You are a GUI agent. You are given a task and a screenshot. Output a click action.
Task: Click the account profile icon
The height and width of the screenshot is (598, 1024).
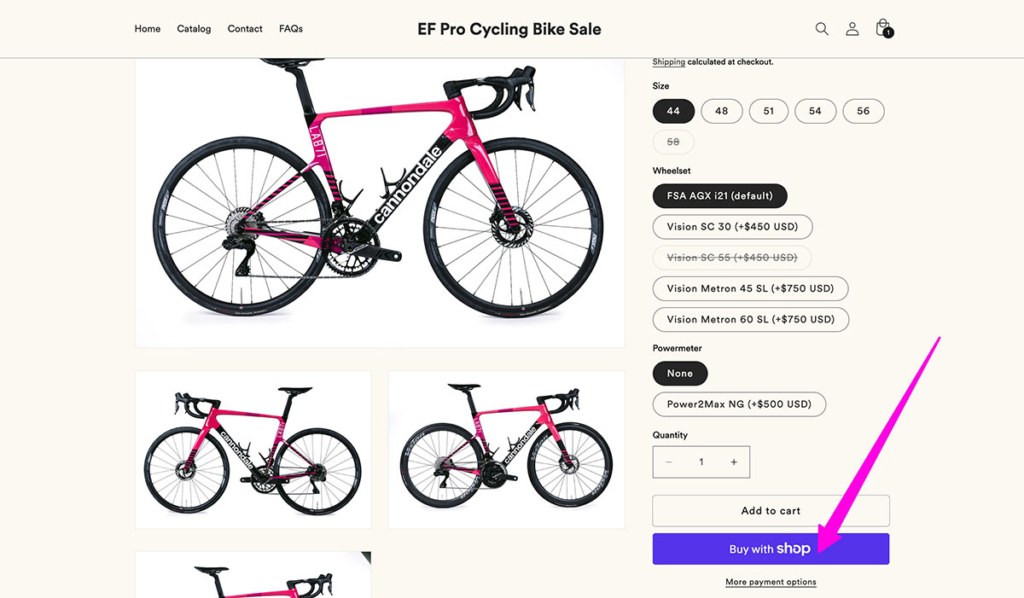852,29
